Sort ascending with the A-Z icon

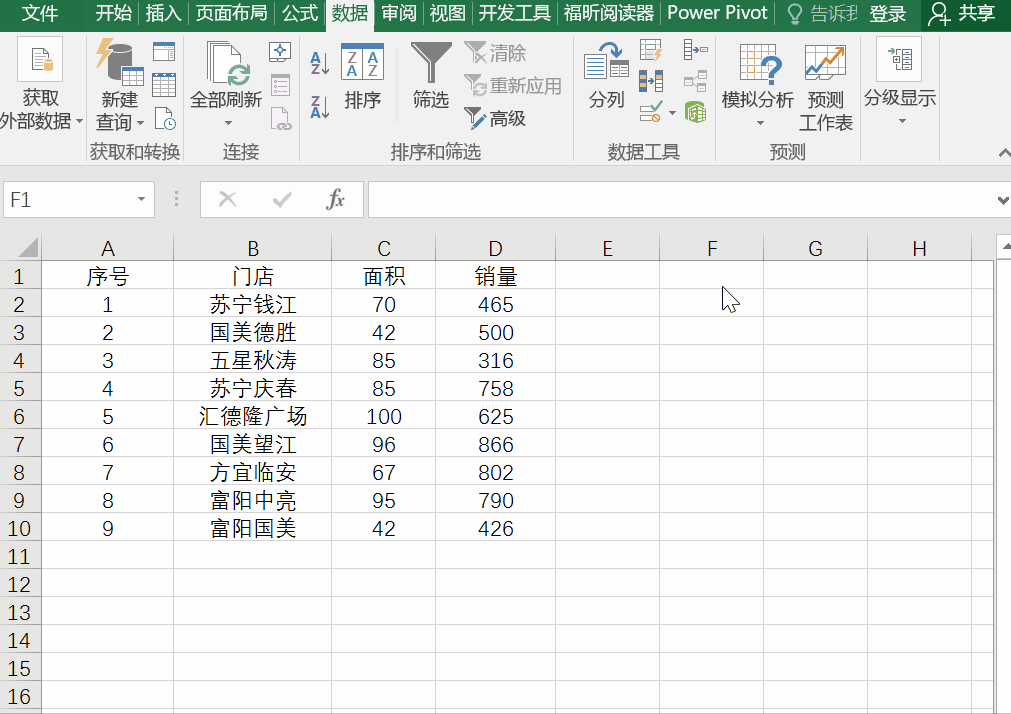320,60
